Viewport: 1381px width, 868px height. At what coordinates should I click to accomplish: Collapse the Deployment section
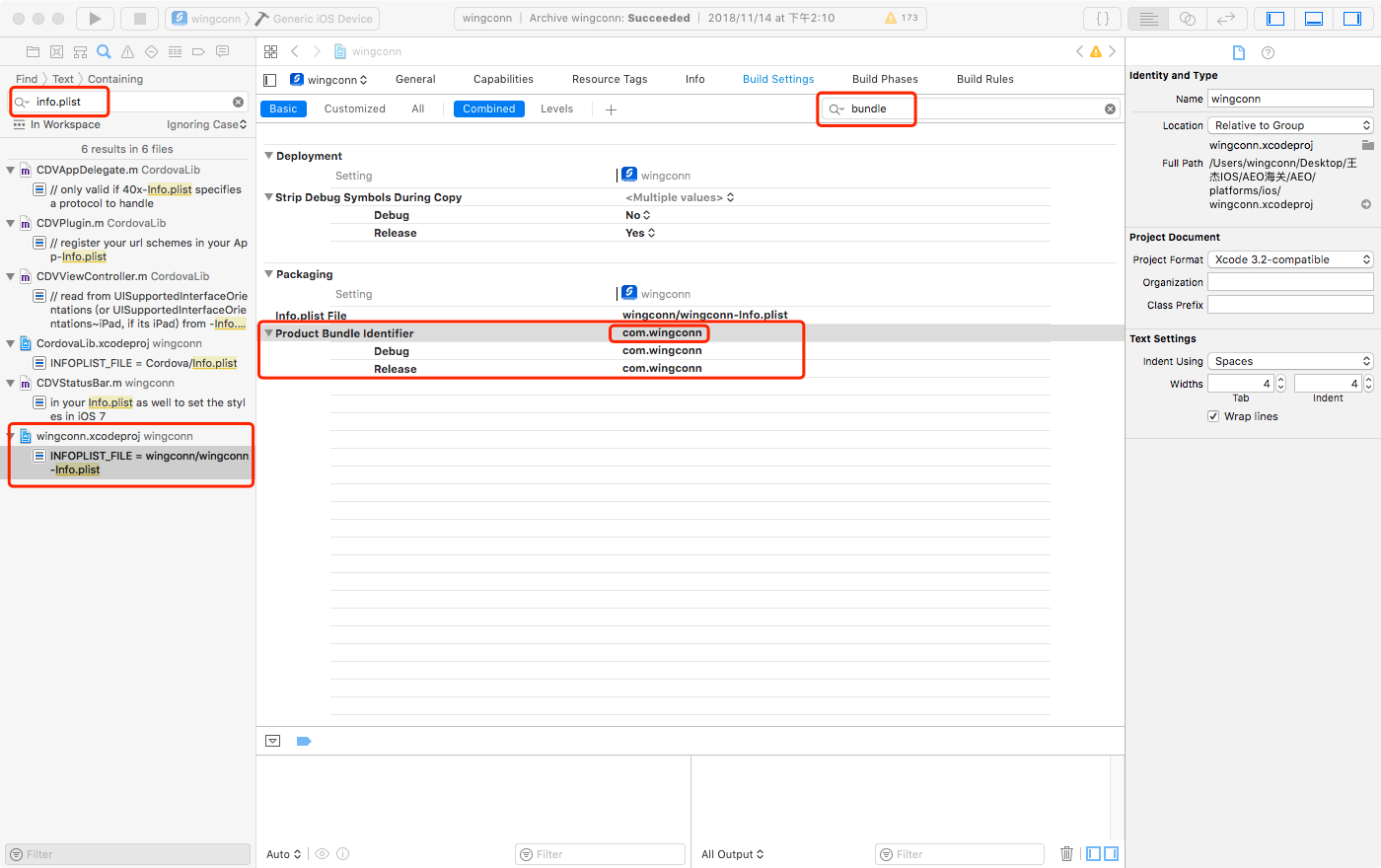[x=268, y=156]
